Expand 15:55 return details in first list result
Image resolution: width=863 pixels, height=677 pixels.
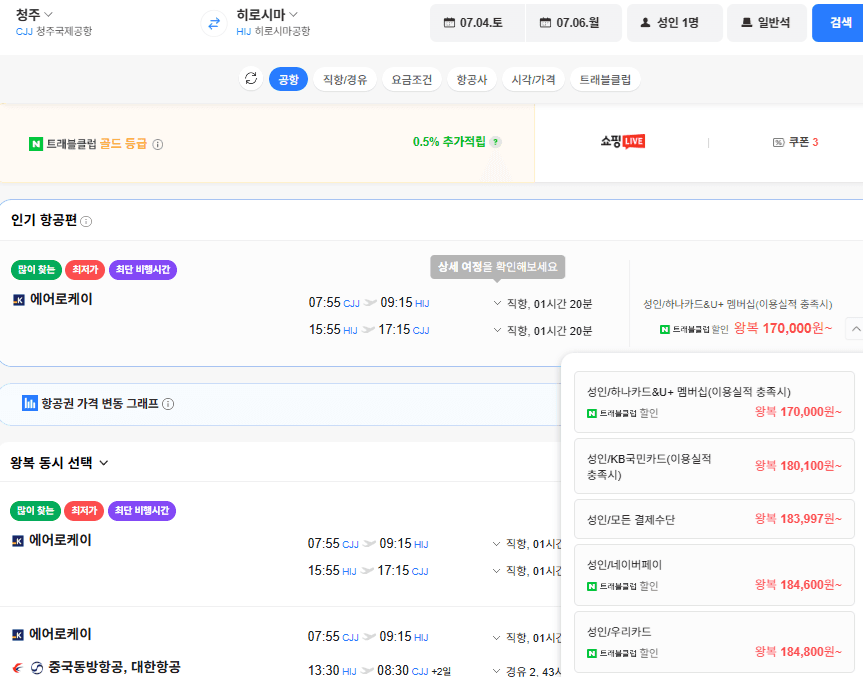coord(496,571)
